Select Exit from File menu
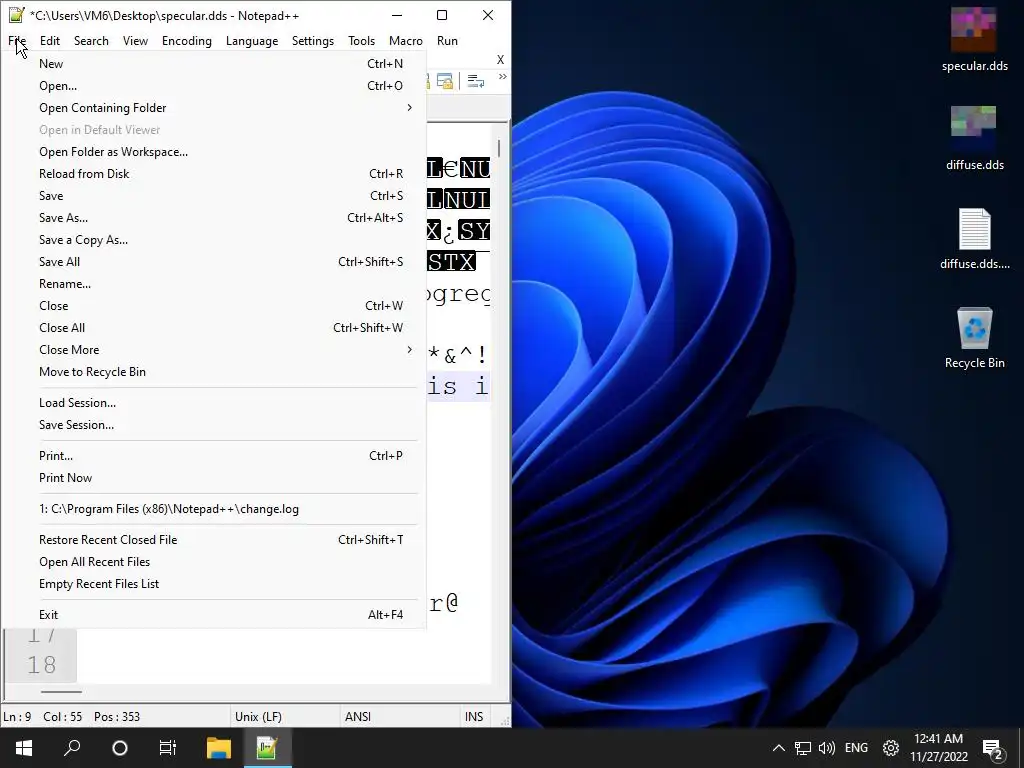The height and width of the screenshot is (768, 1024). pos(213,615)
